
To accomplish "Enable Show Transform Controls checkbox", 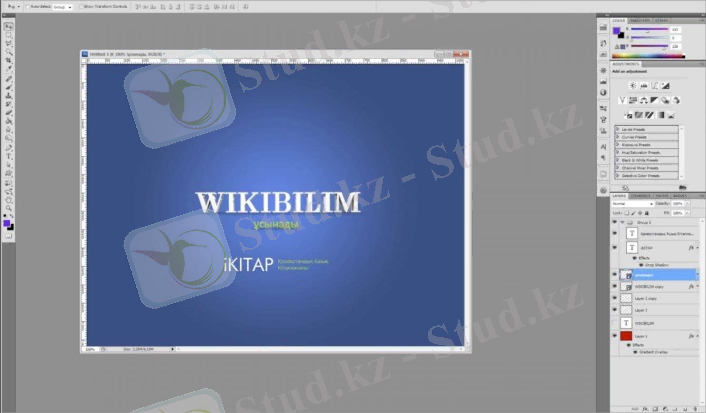I will 81,7.
